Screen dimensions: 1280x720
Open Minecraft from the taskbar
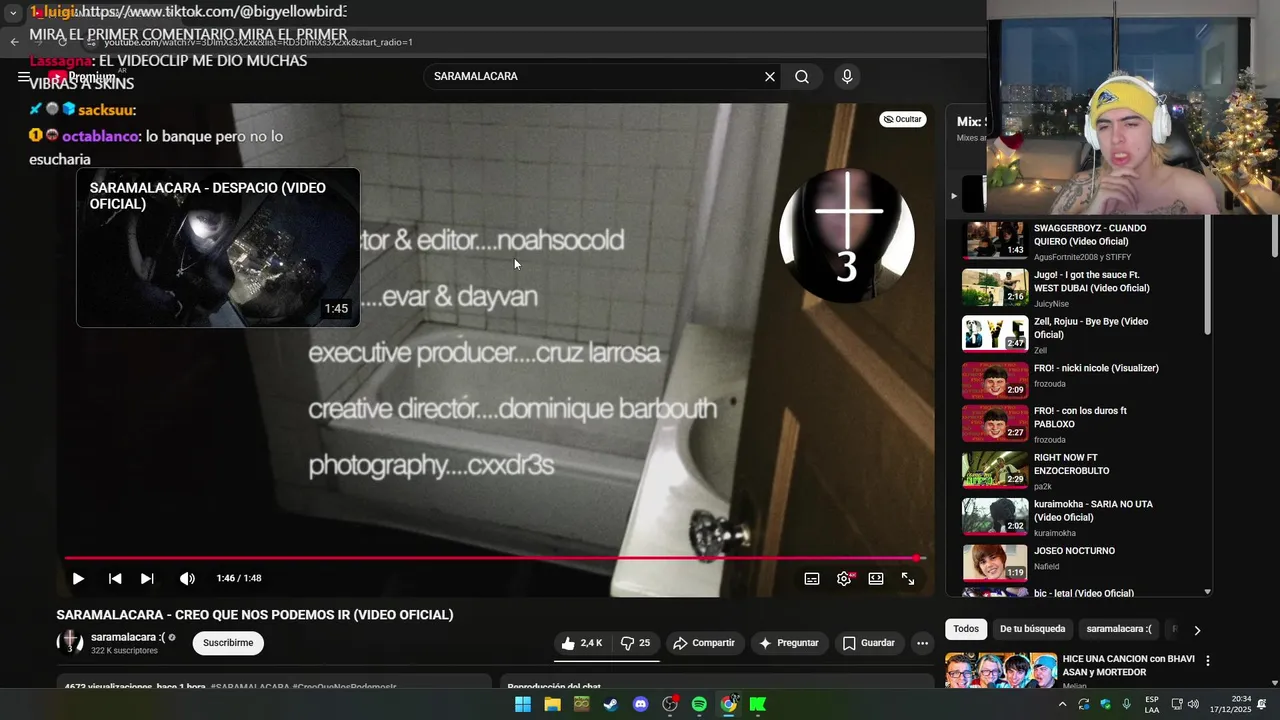(x=581, y=704)
